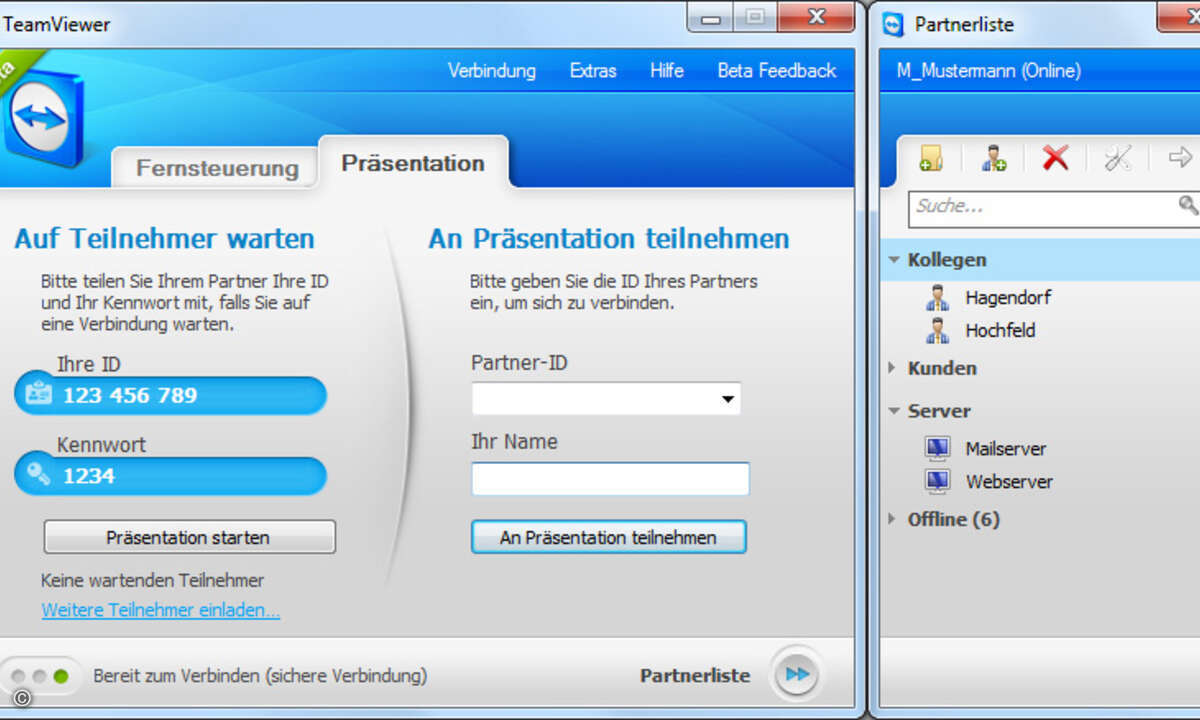
Task: Collapse the Server group
Action: [x=894, y=411]
